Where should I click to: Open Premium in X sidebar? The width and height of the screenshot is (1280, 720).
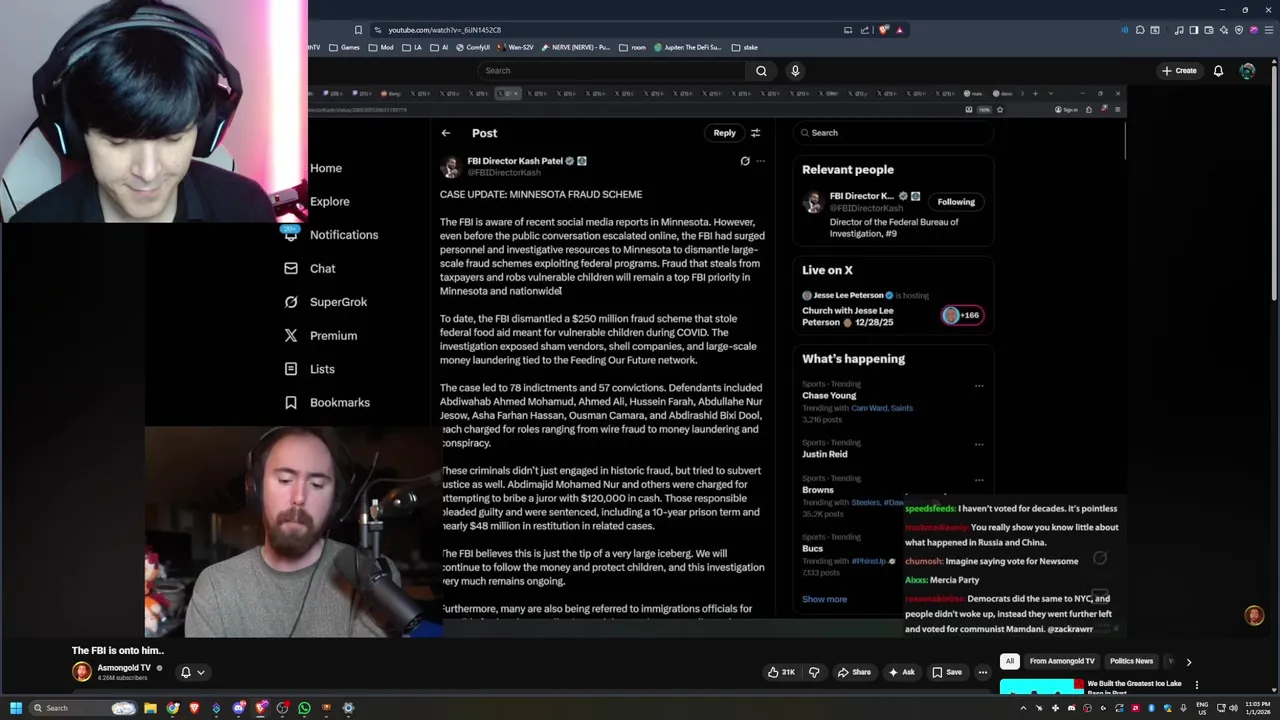pyautogui.click(x=321, y=336)
